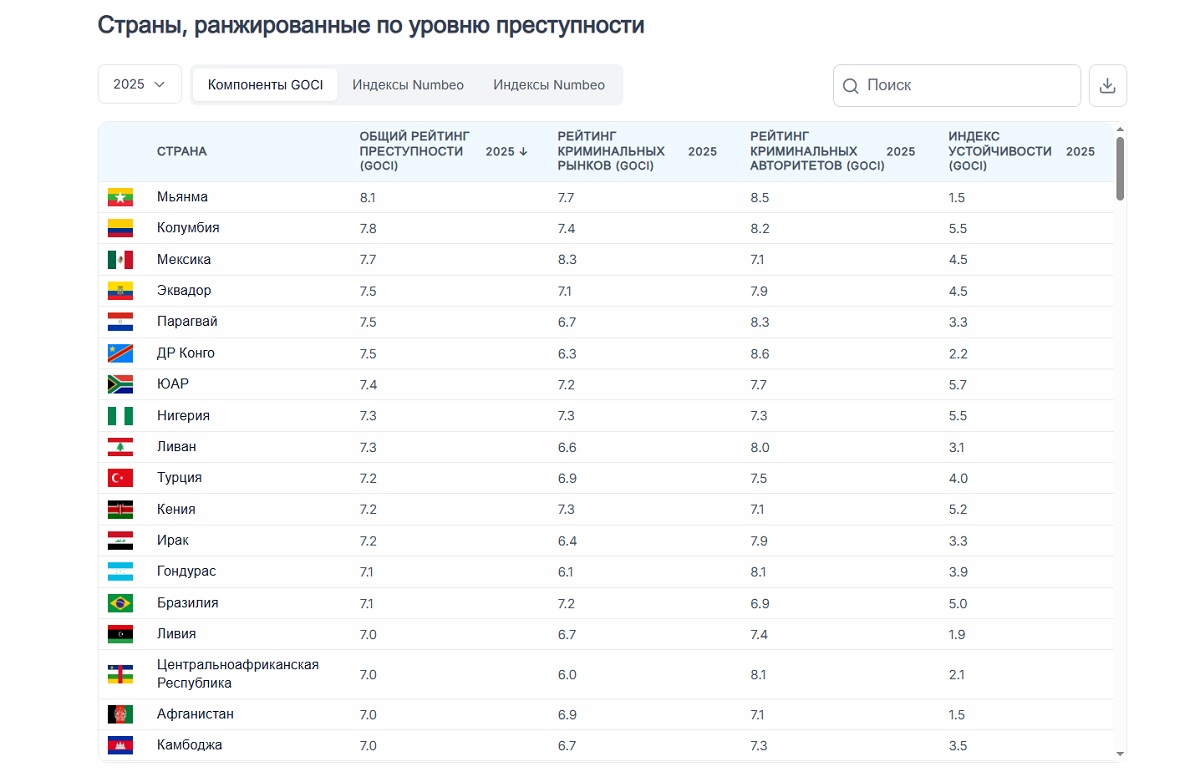The width and height of the screenshot is (1200, 777).
Task: Click country name Гондурас
Action: [x=186, y=572]
